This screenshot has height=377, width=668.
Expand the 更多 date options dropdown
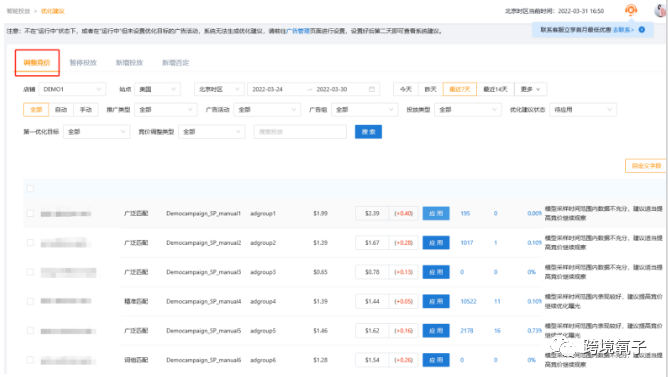pyautogui.click(x=530, y=89)
